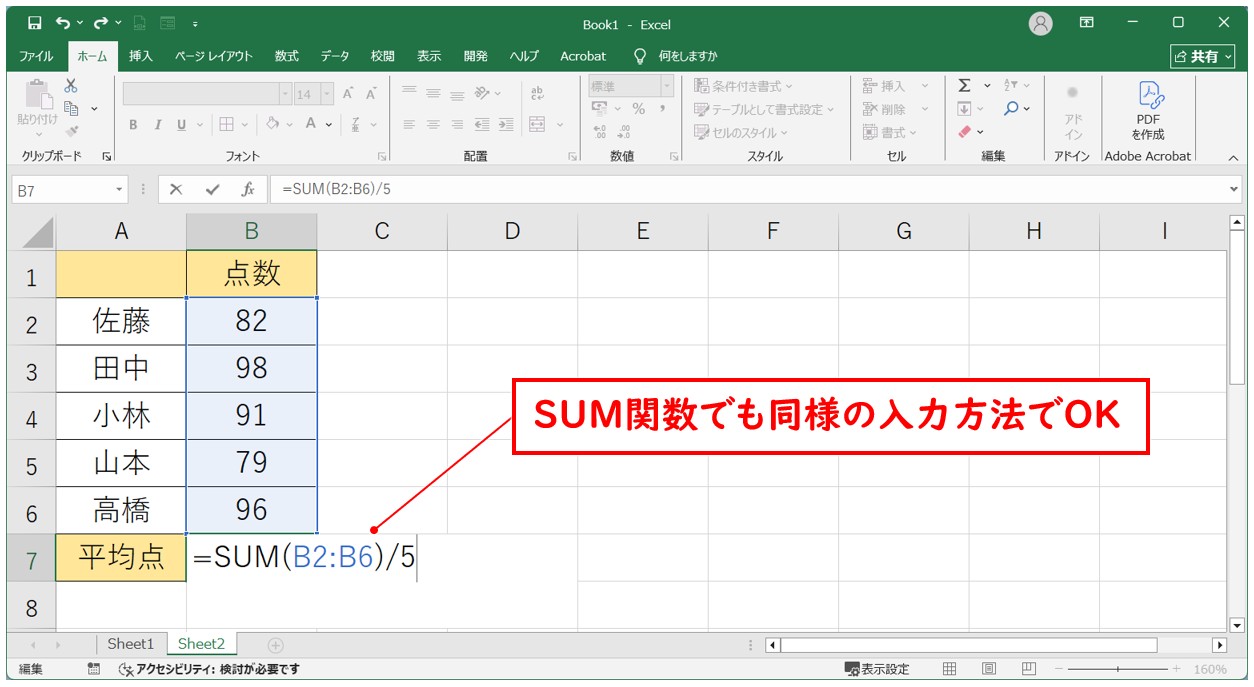Open the ファイル (File) tab

click(37, 56)
